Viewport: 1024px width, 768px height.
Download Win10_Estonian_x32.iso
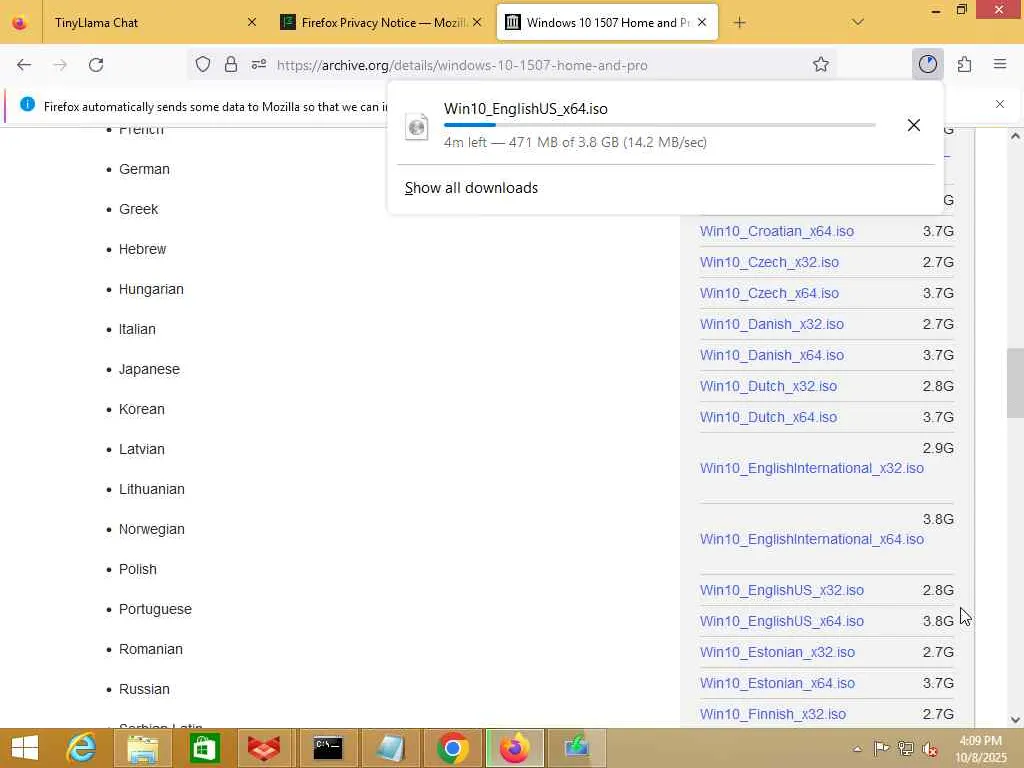pos(777,652)
